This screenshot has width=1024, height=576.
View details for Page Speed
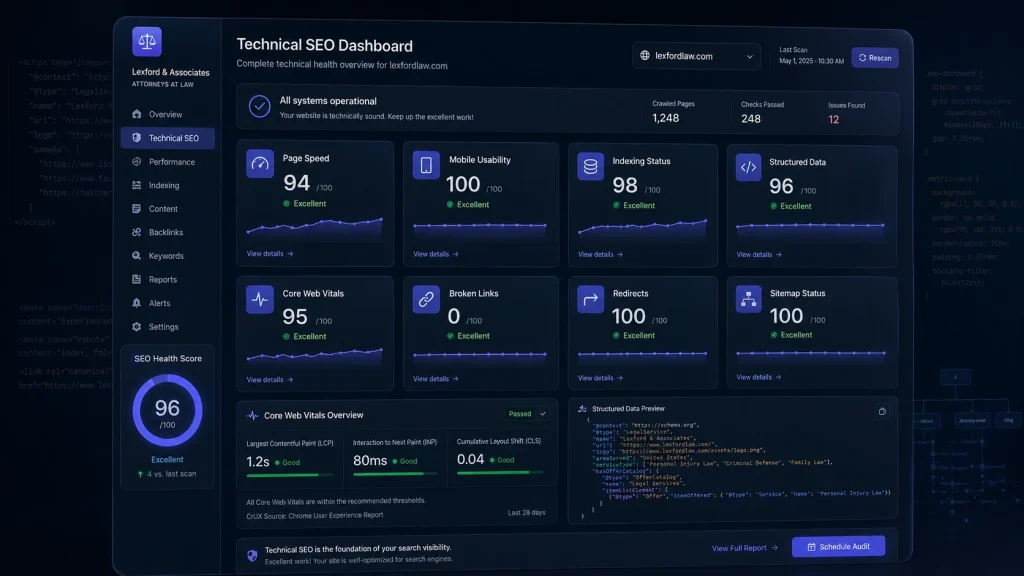tap(270, 253)
